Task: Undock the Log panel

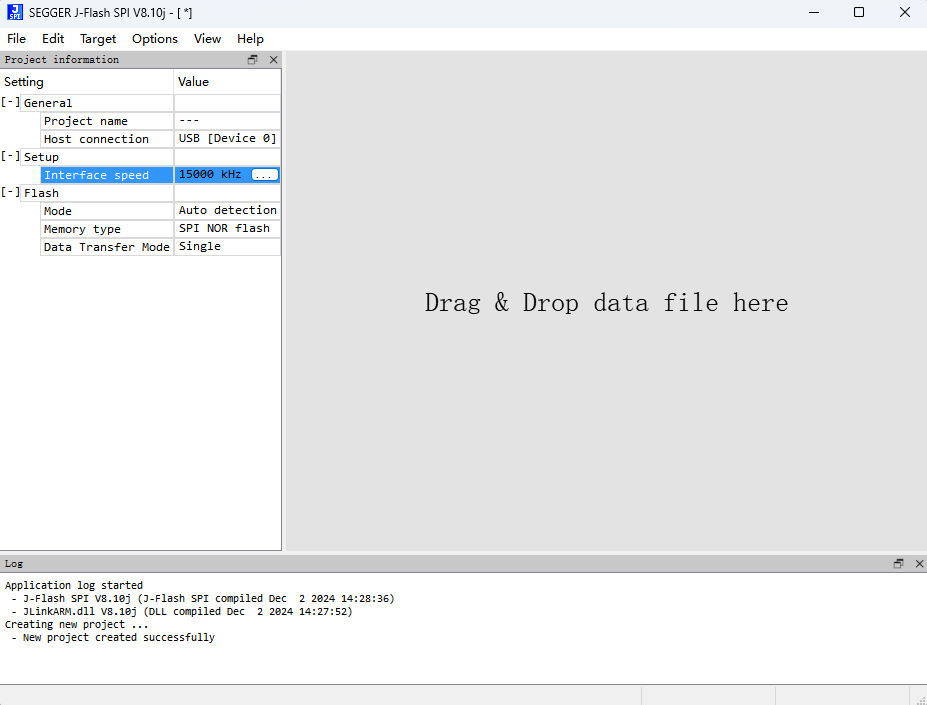Action: [899, 564]
